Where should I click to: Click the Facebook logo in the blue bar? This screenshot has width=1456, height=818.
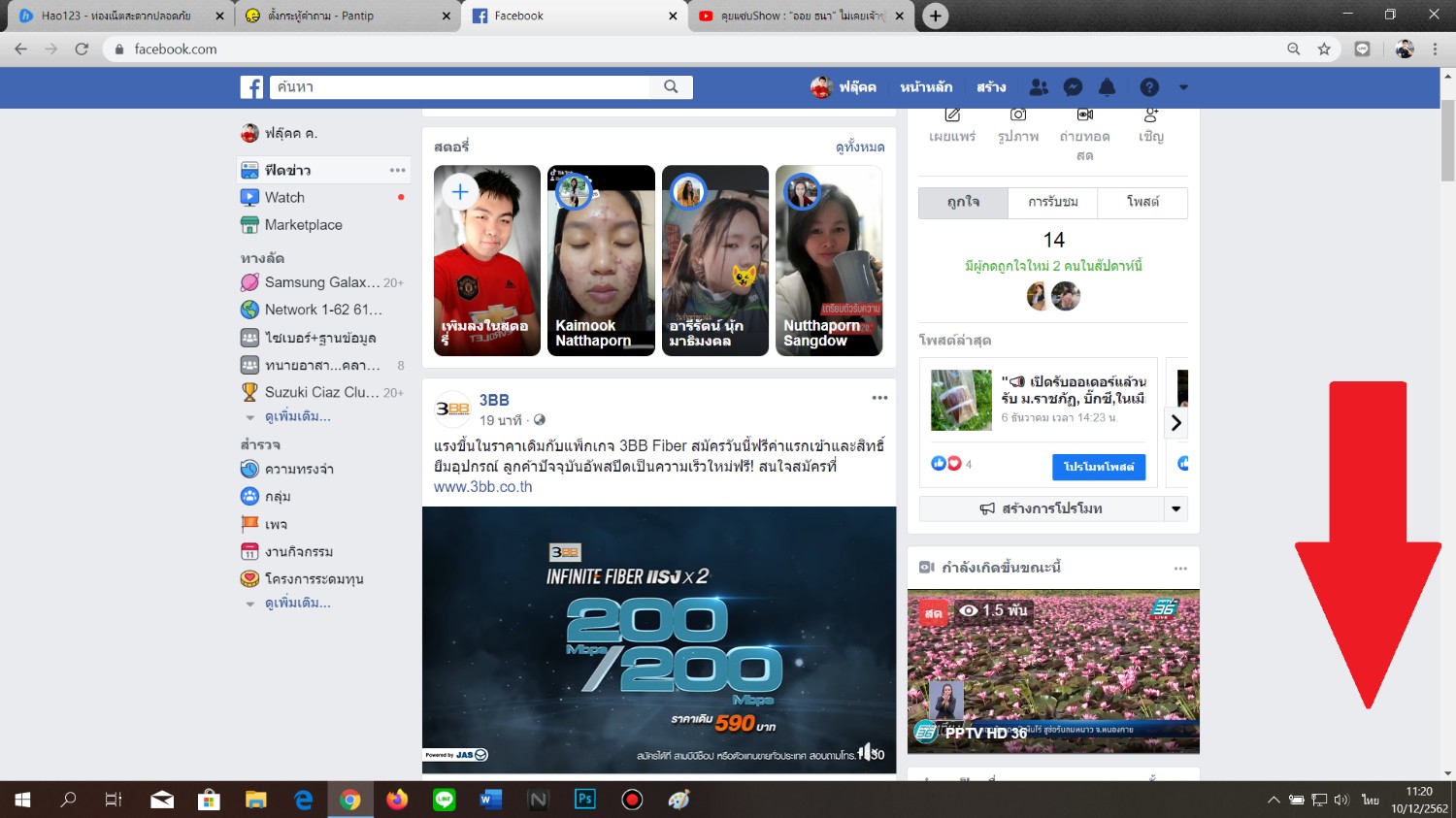(x=251, y=87)
